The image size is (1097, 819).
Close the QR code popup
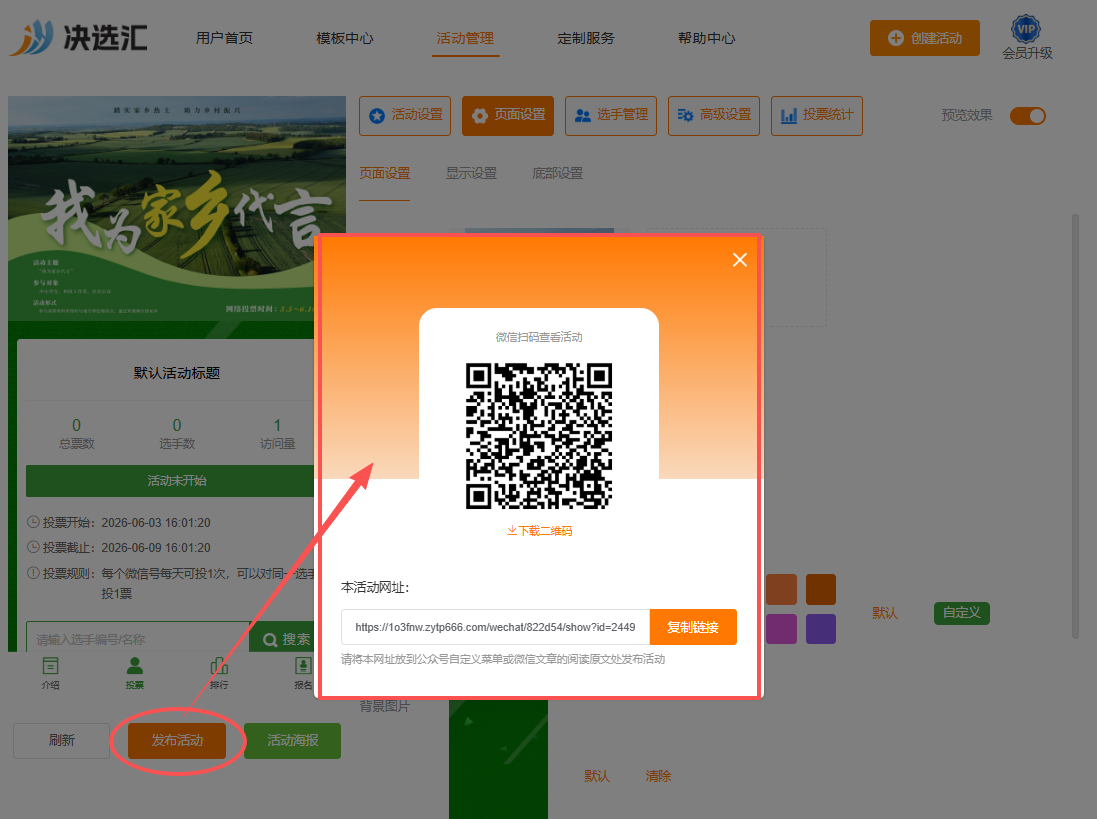click(739, 260)
